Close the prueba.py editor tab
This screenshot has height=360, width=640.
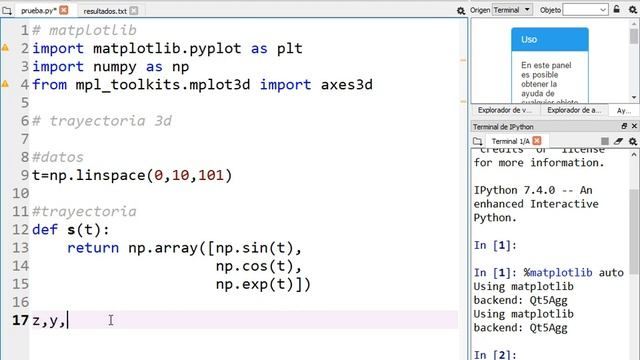pos(64,10)
